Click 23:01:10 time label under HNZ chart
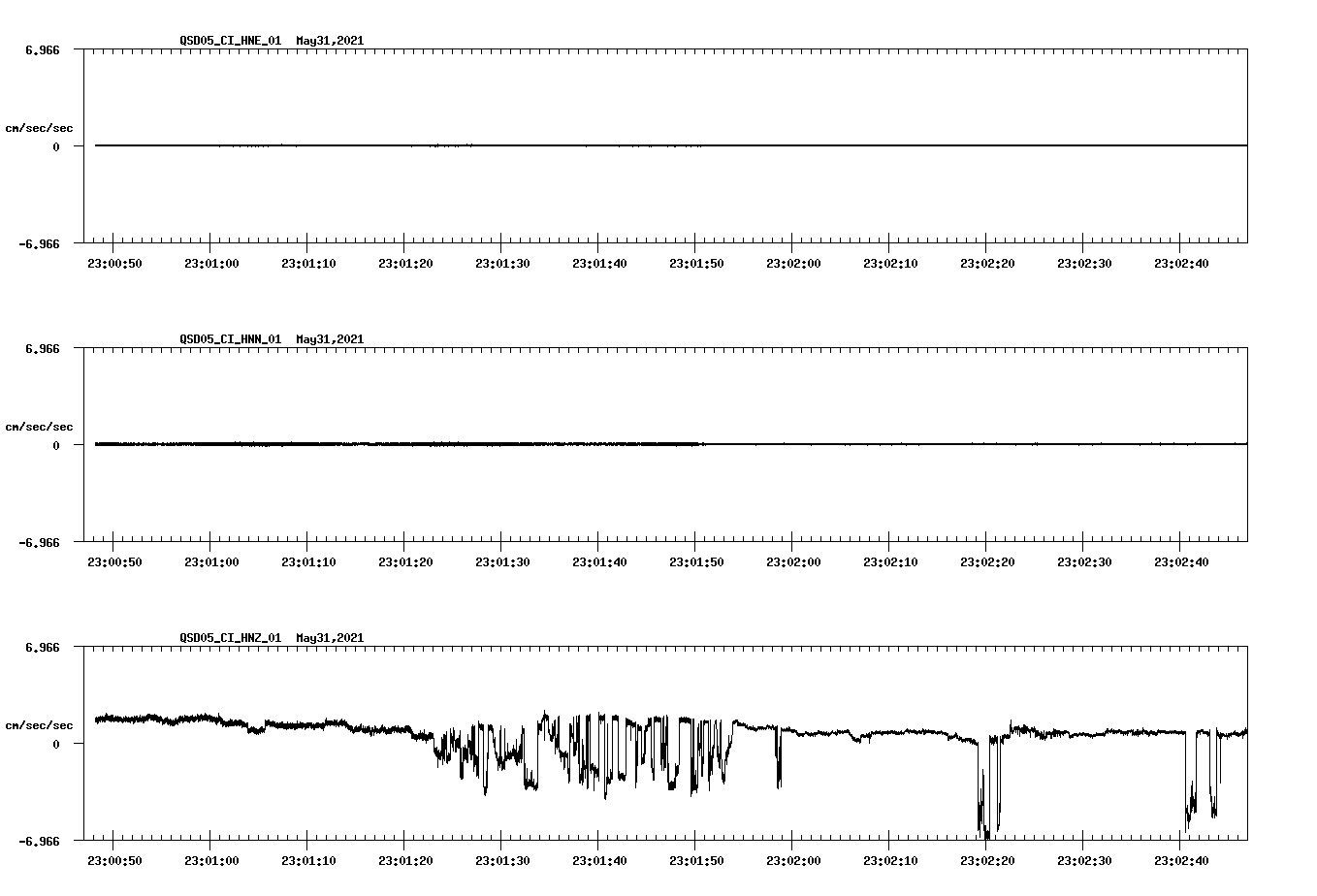 [308, 861]
